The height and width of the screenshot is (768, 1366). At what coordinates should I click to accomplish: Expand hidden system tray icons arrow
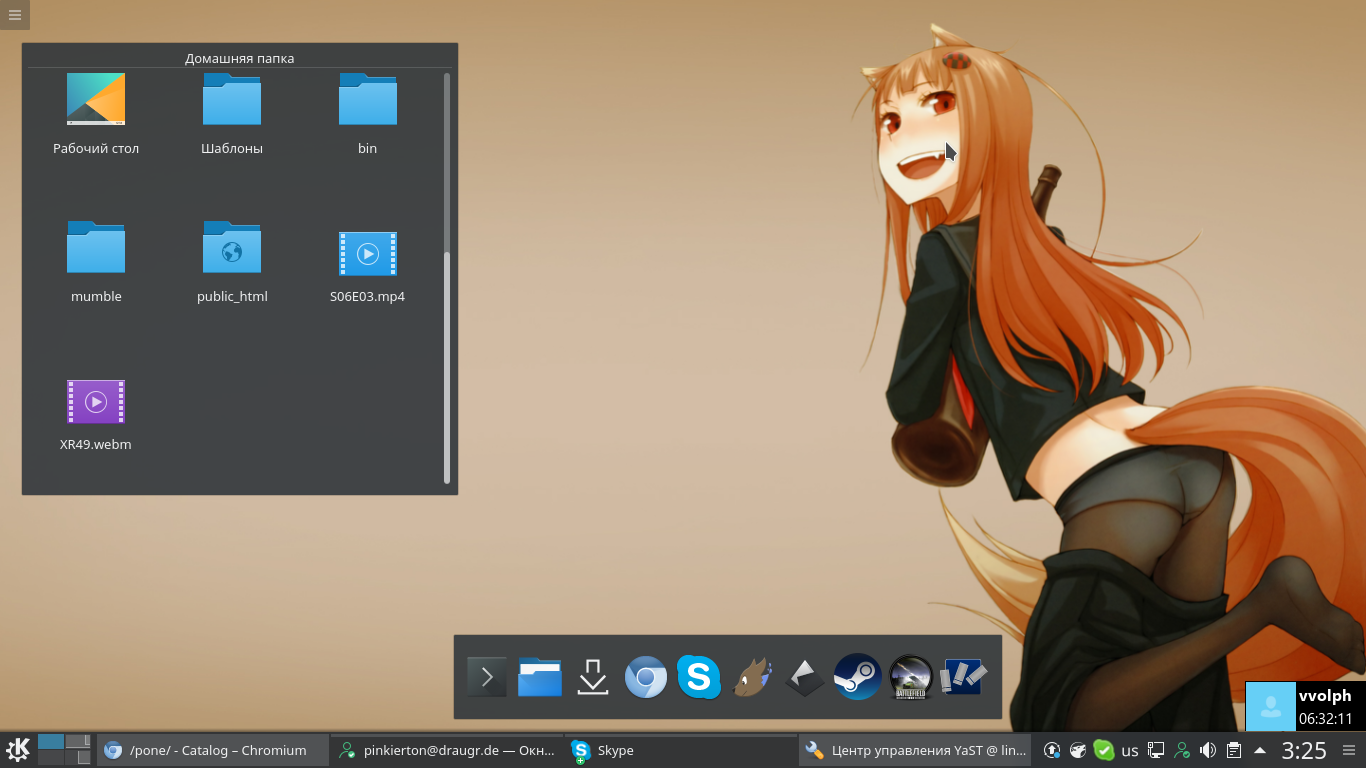(x=1260, y=750)
